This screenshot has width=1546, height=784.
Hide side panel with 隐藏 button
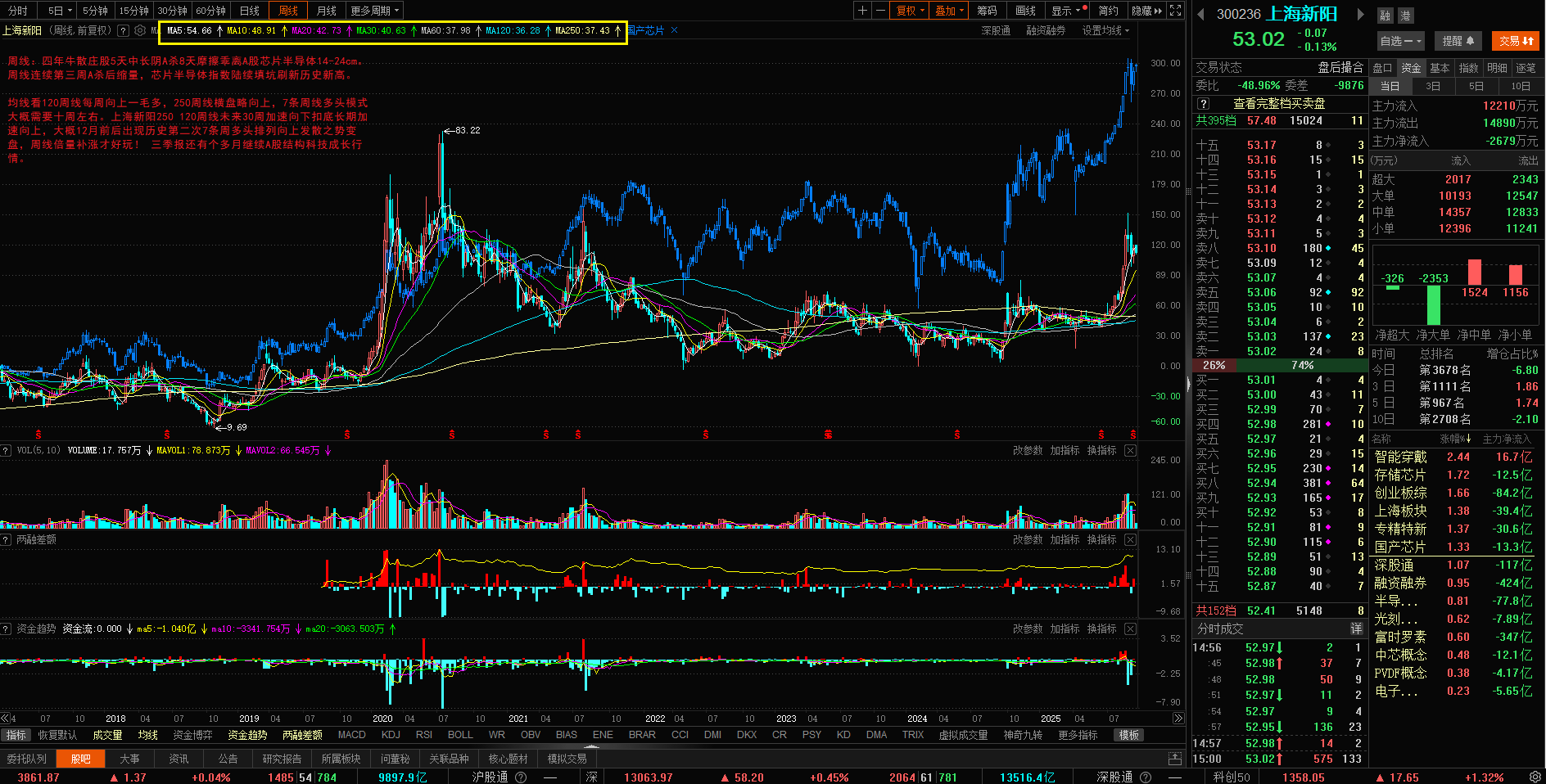coord(1146,11)
